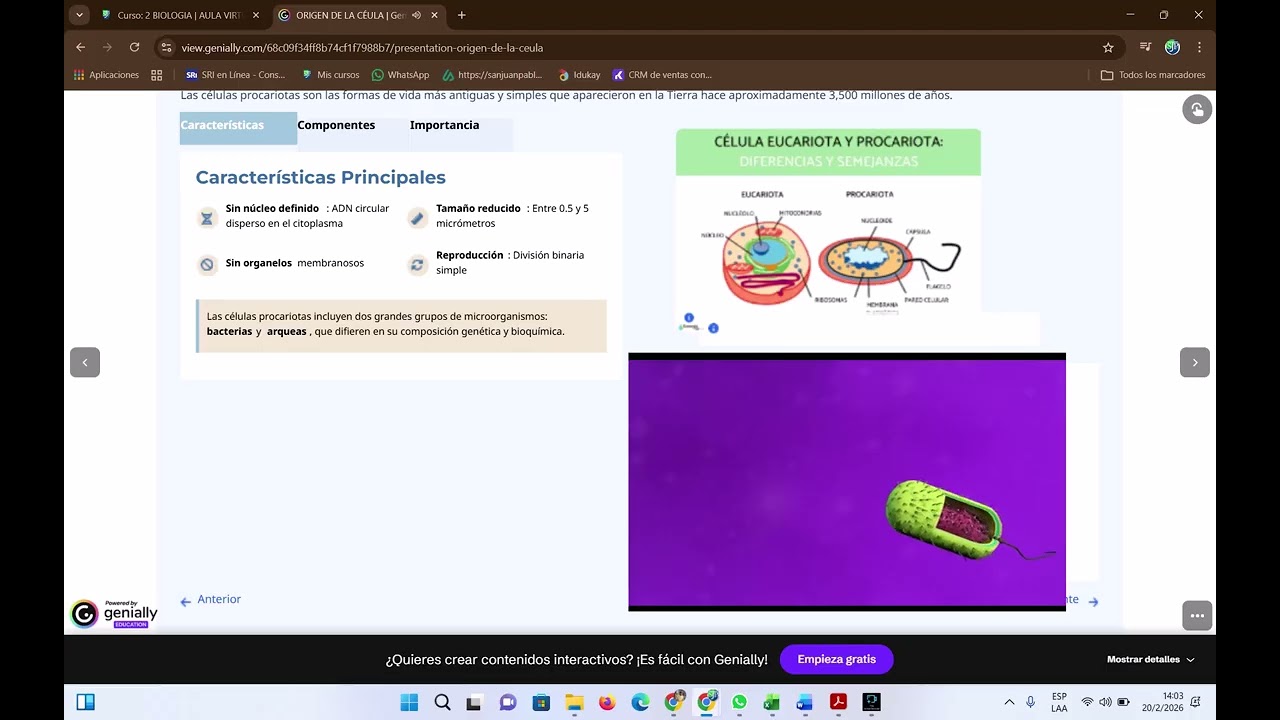Open Microsoft Store from the taskbar

click(541, 703)
